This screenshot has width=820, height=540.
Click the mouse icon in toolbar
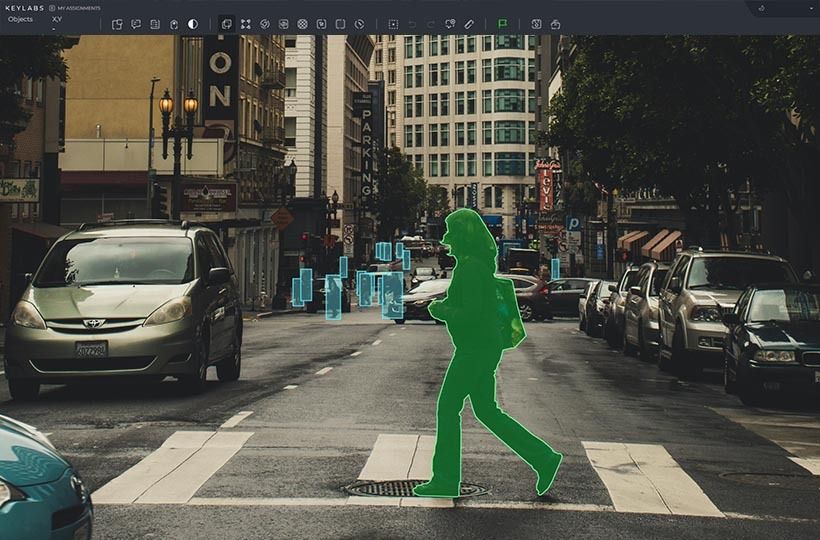coord(174,24)
